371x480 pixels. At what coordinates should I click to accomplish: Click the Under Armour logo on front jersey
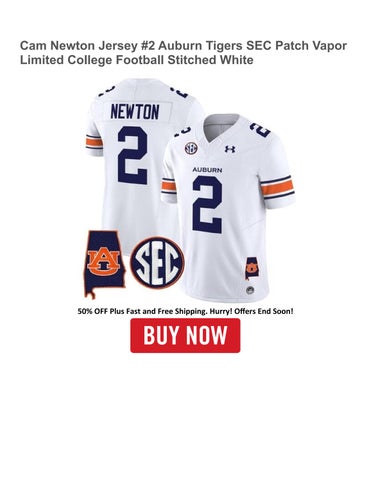pos(230,149)
